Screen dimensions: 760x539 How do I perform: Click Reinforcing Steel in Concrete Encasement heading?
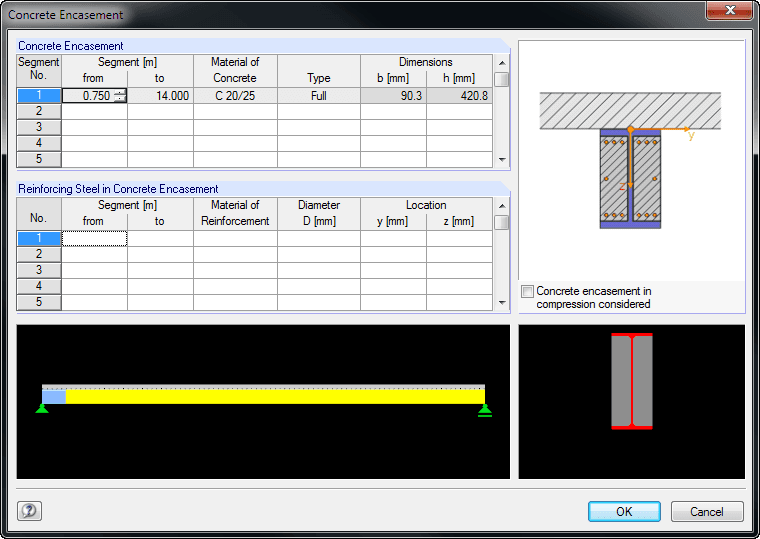click(x=118, y=189)
